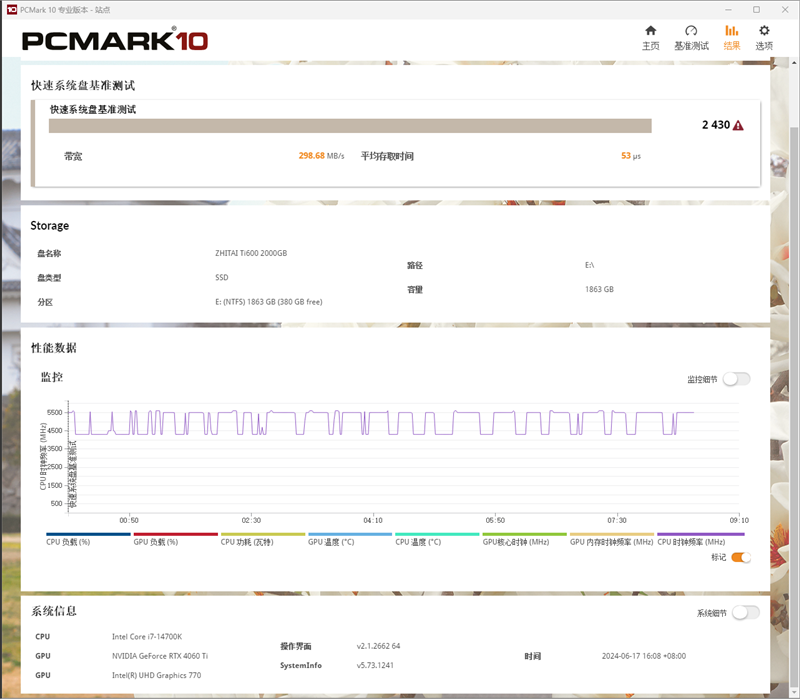Image resolution: width=800 pixels, height=699 pixels.
Task: Click the 53 µs average access time value
Action: [631, 156]
